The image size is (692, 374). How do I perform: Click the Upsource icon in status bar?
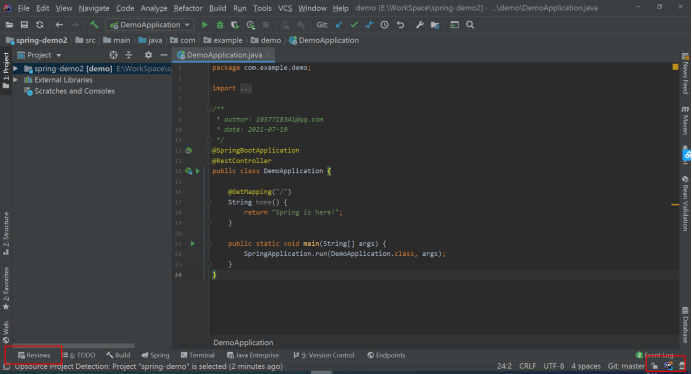(x=668, y=366)
